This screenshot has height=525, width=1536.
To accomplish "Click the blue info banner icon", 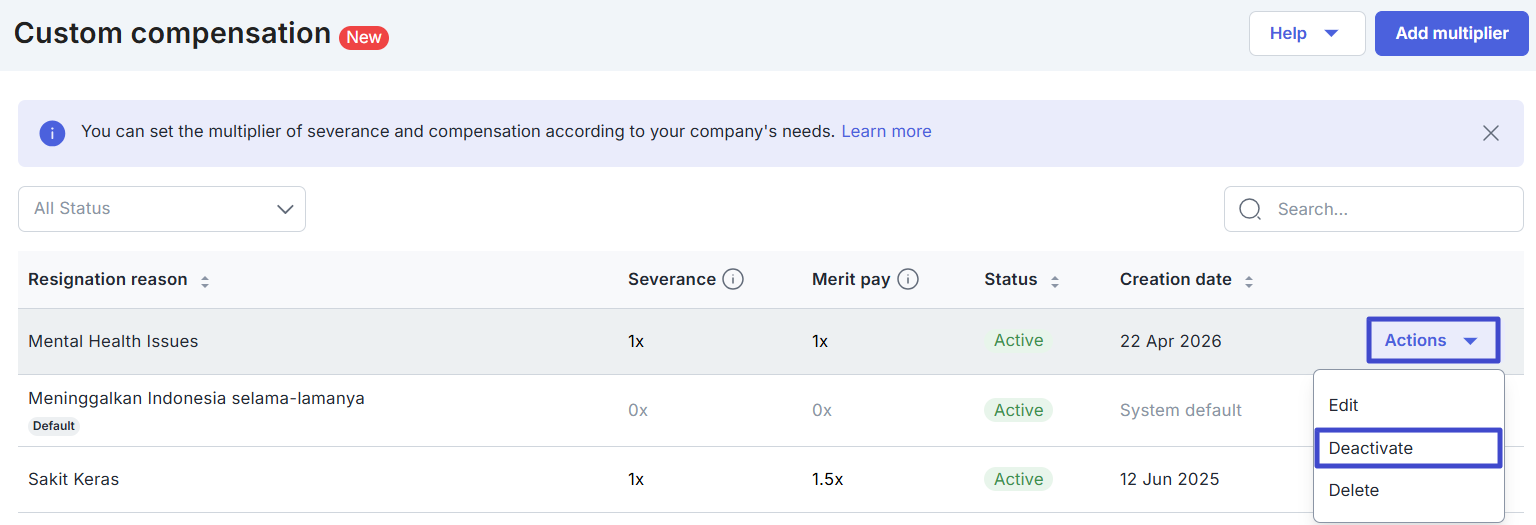I will pos(52,133).
